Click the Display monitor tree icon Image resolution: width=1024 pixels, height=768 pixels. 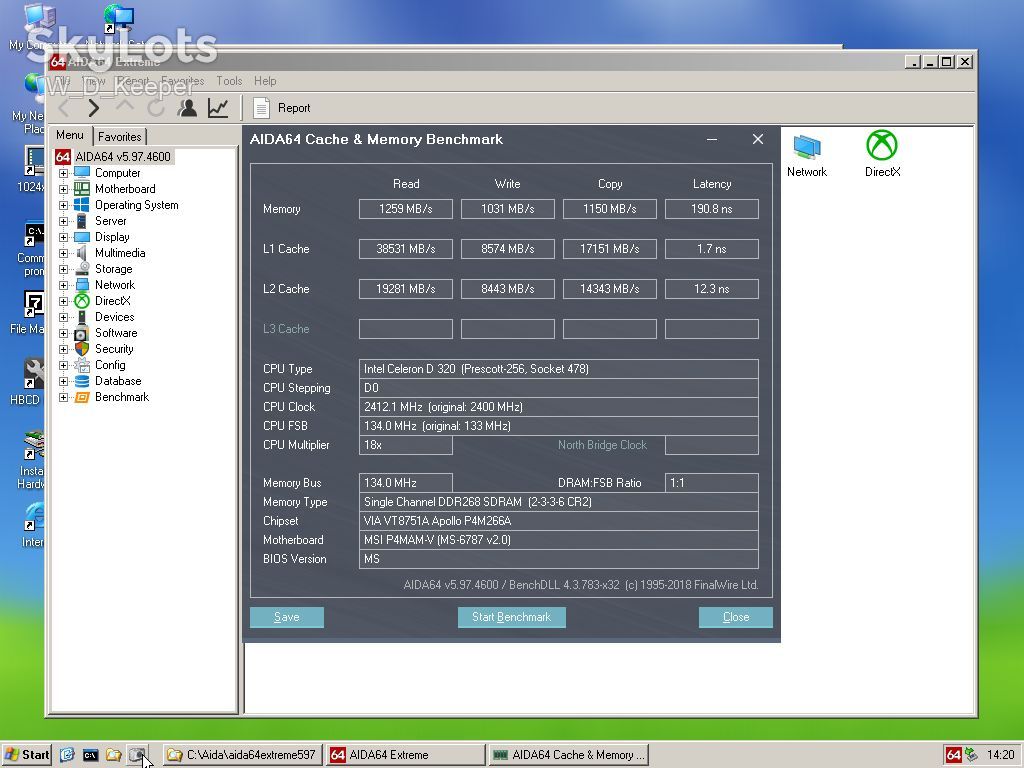(82, 237)
